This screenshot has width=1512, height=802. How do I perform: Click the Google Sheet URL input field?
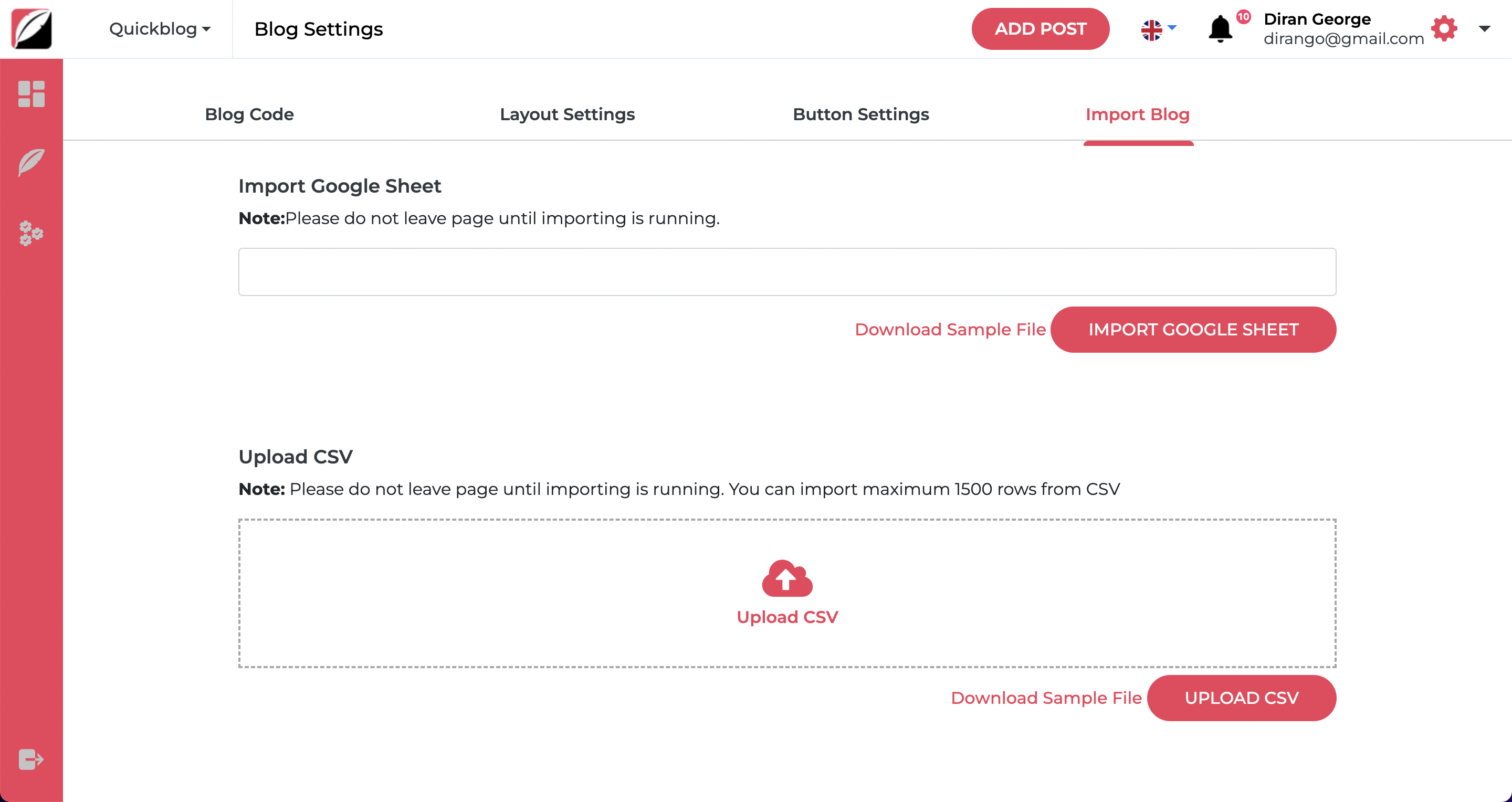pyautogui.click(x=786, y=271)
